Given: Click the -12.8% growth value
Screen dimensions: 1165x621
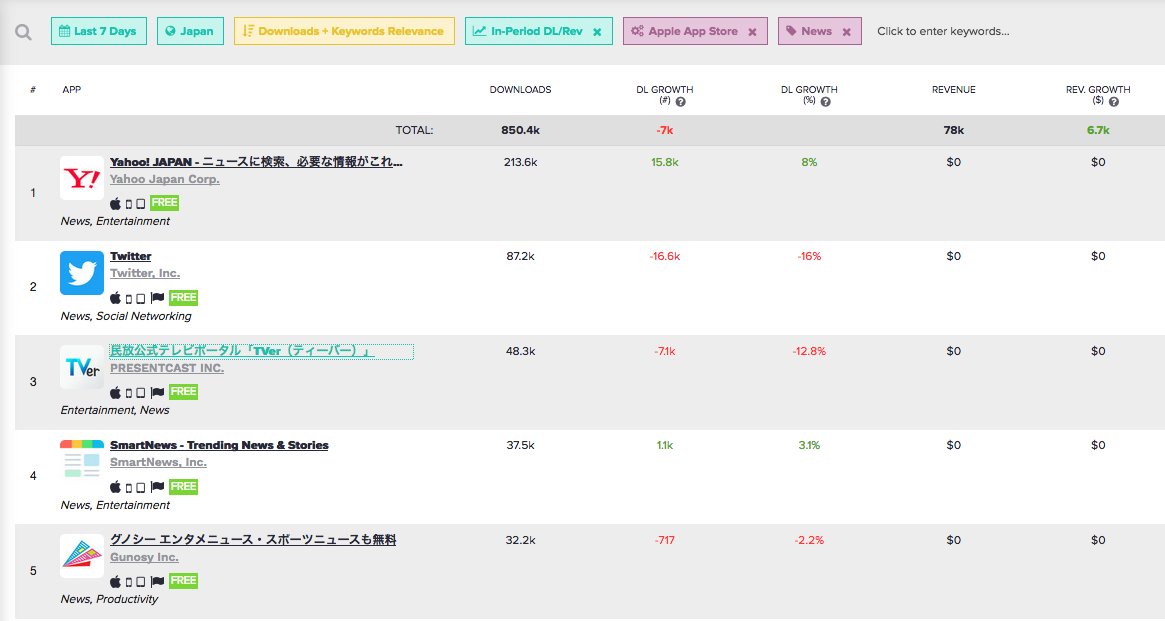Looking at the screenshot, I should point(809,351).
